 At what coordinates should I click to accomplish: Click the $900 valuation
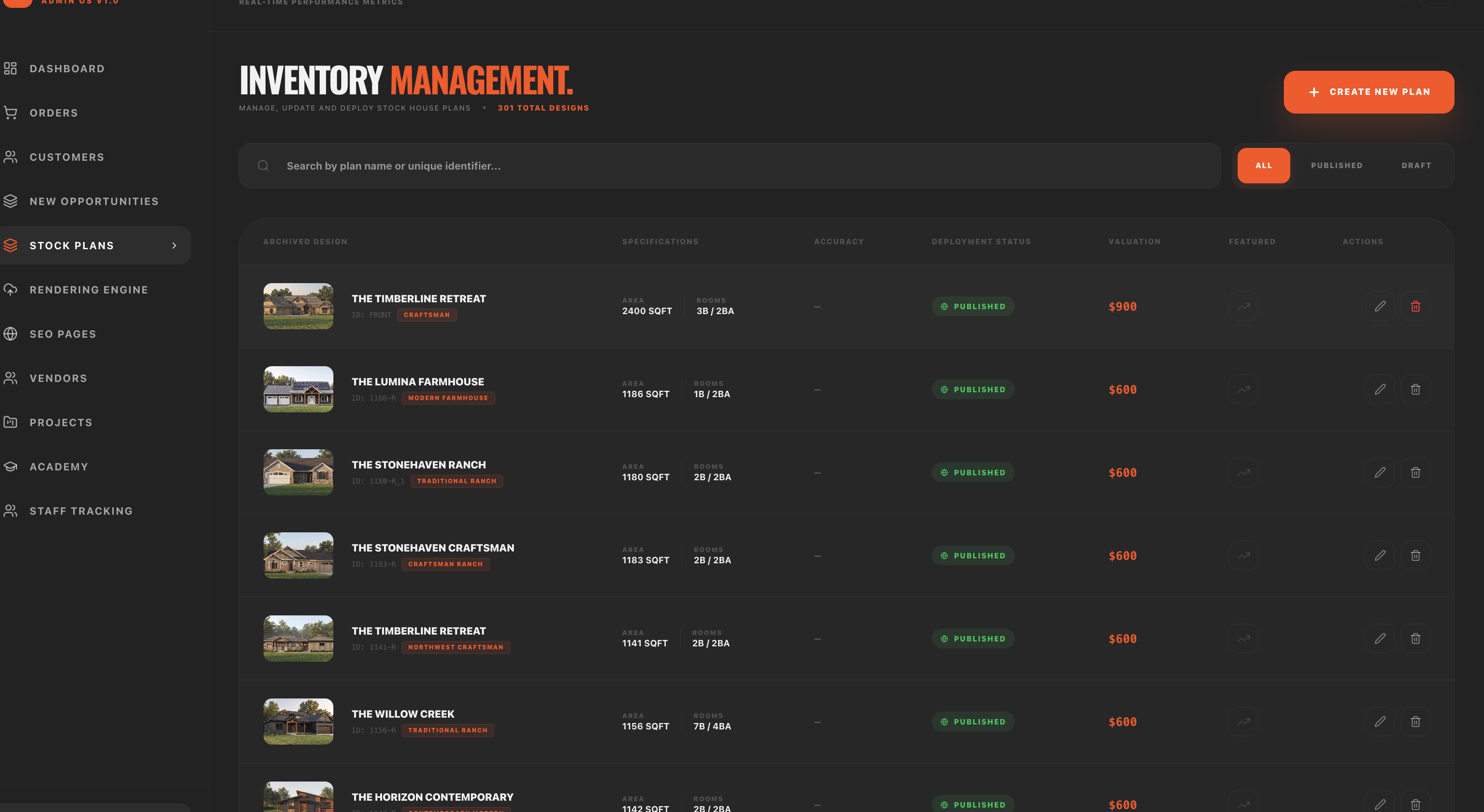pos(1123,307)
